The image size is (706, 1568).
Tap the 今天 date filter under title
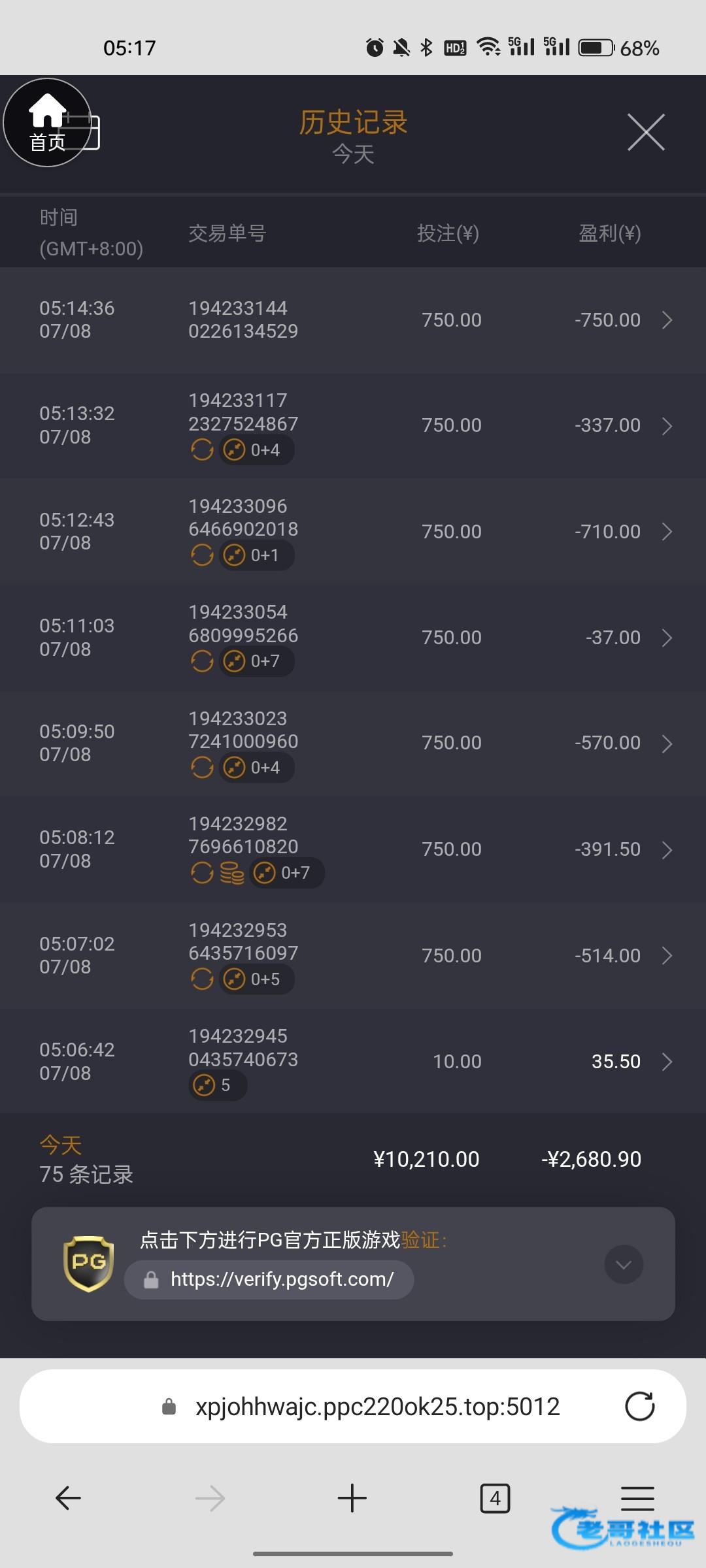pyautogui.click(x=353, y=155)
